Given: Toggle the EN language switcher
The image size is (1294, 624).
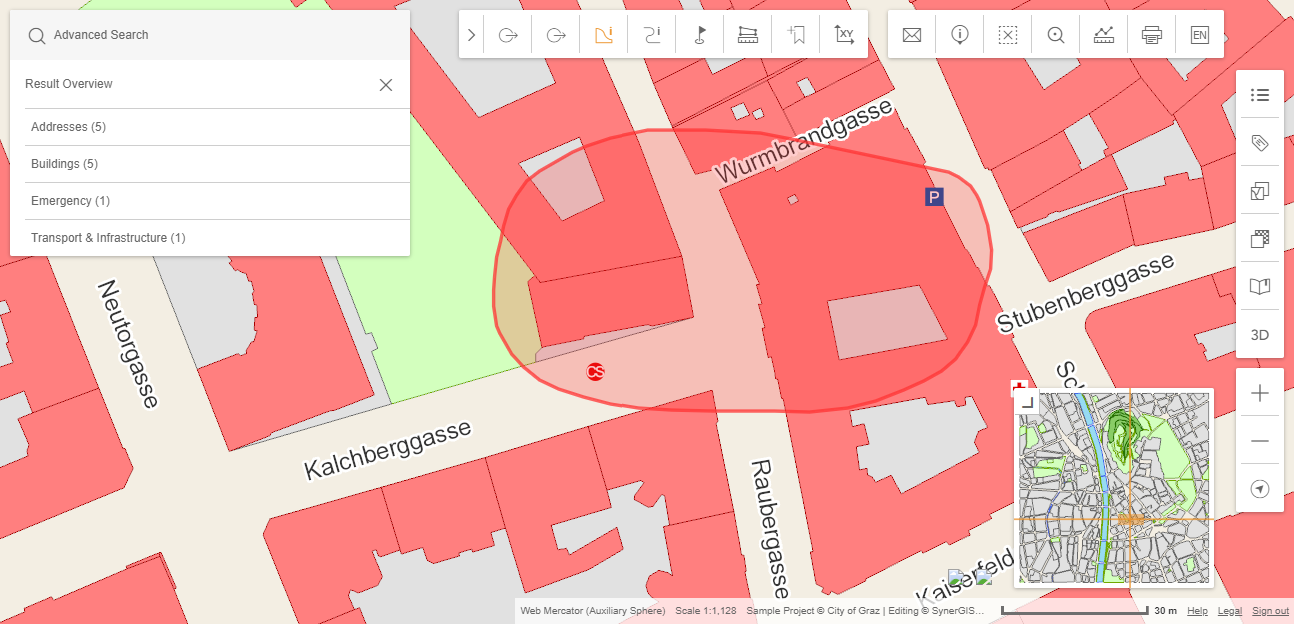Looking at the screenshot, I should coord(1199,34).
